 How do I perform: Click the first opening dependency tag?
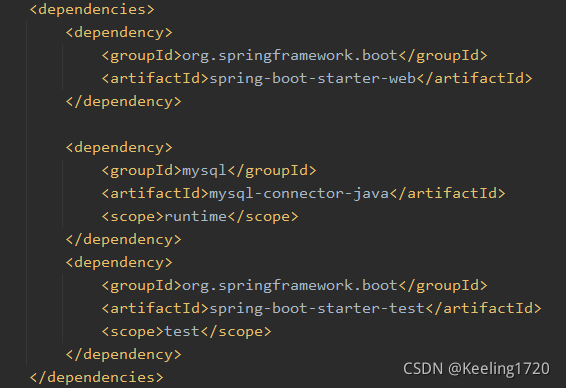pyautogui.click(x=119, y=33)
